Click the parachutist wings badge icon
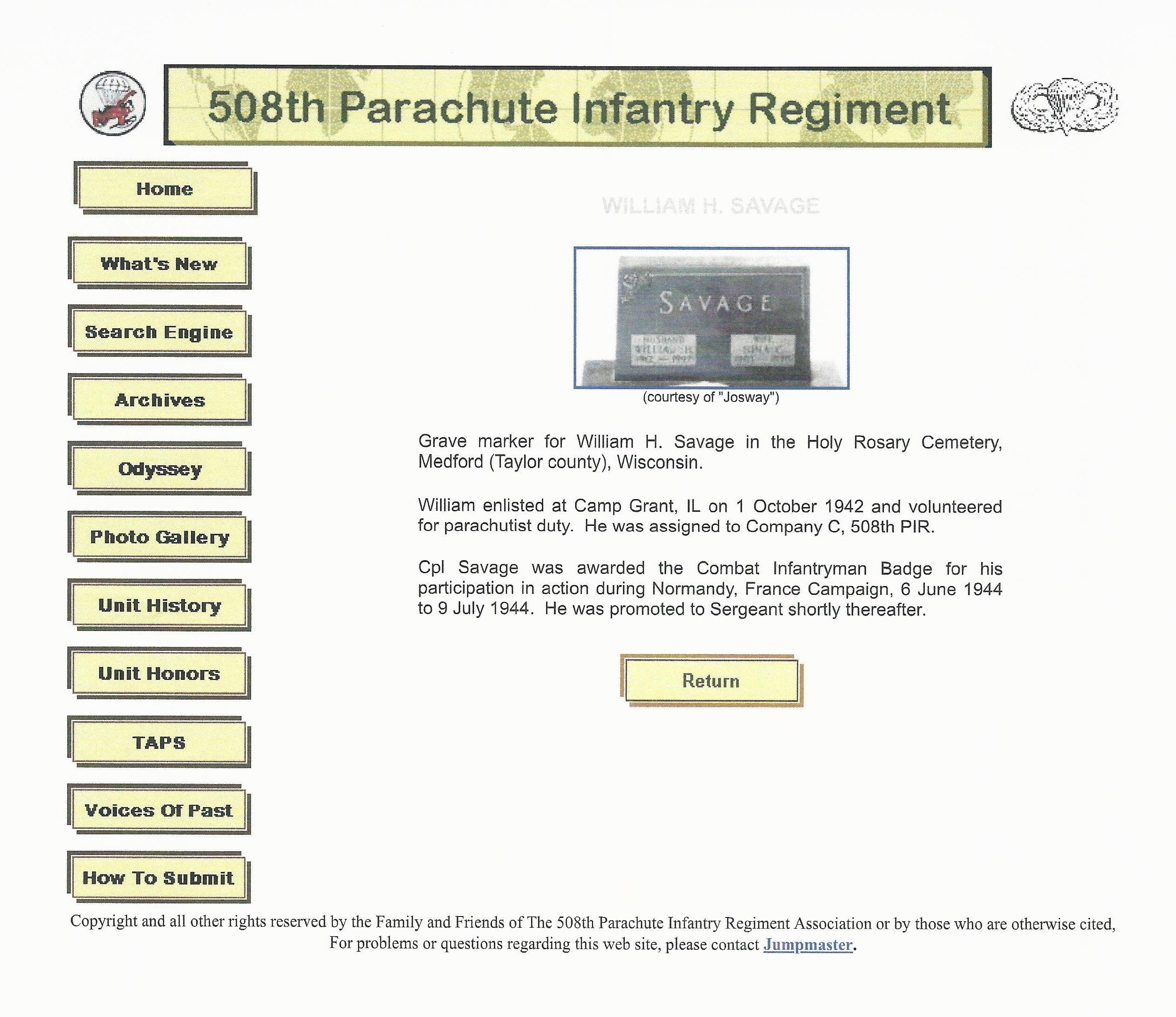Screen dimensions: 1176x1017 point(1064,106)
